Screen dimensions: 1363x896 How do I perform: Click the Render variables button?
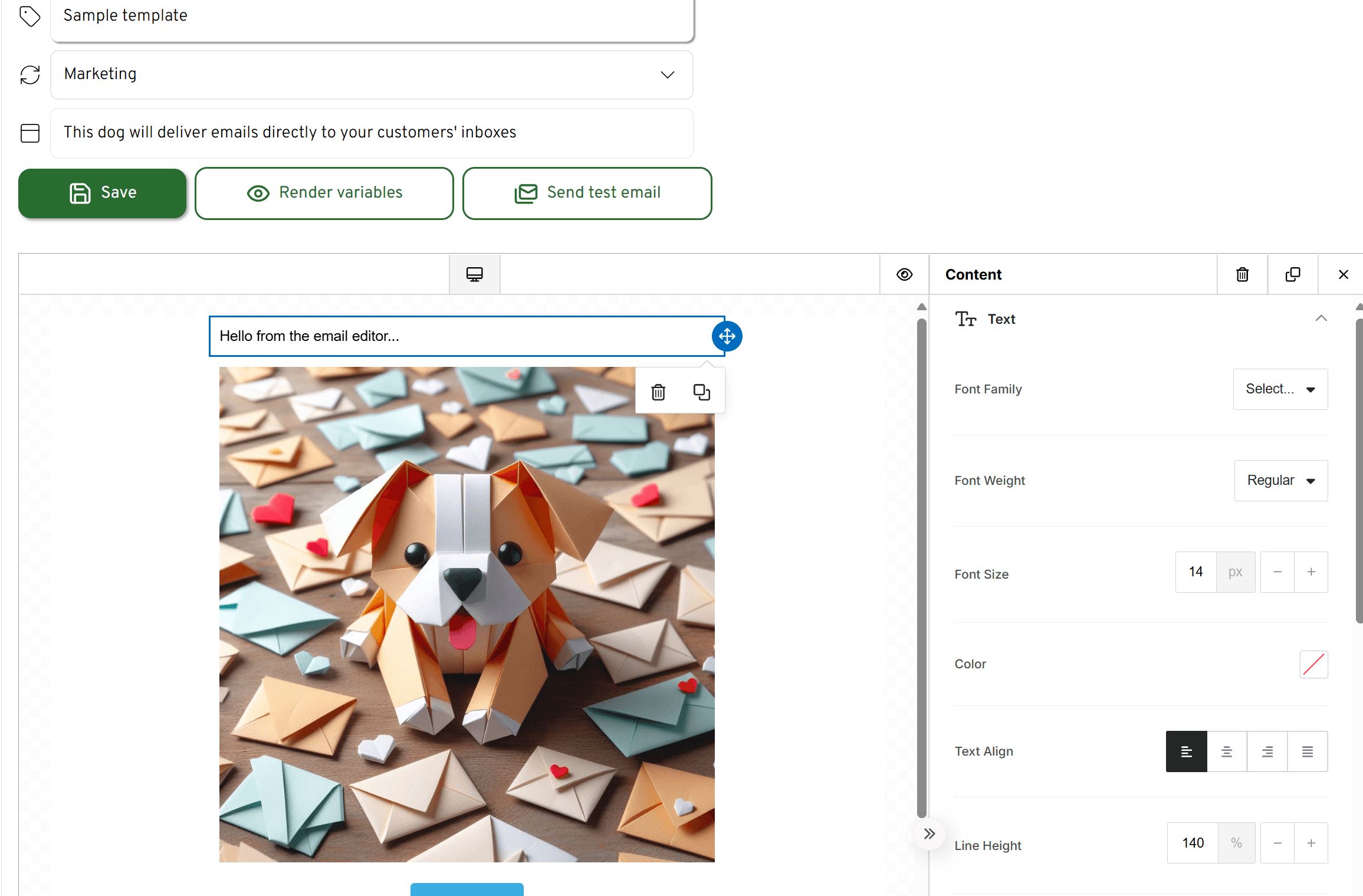click(324, 193)
